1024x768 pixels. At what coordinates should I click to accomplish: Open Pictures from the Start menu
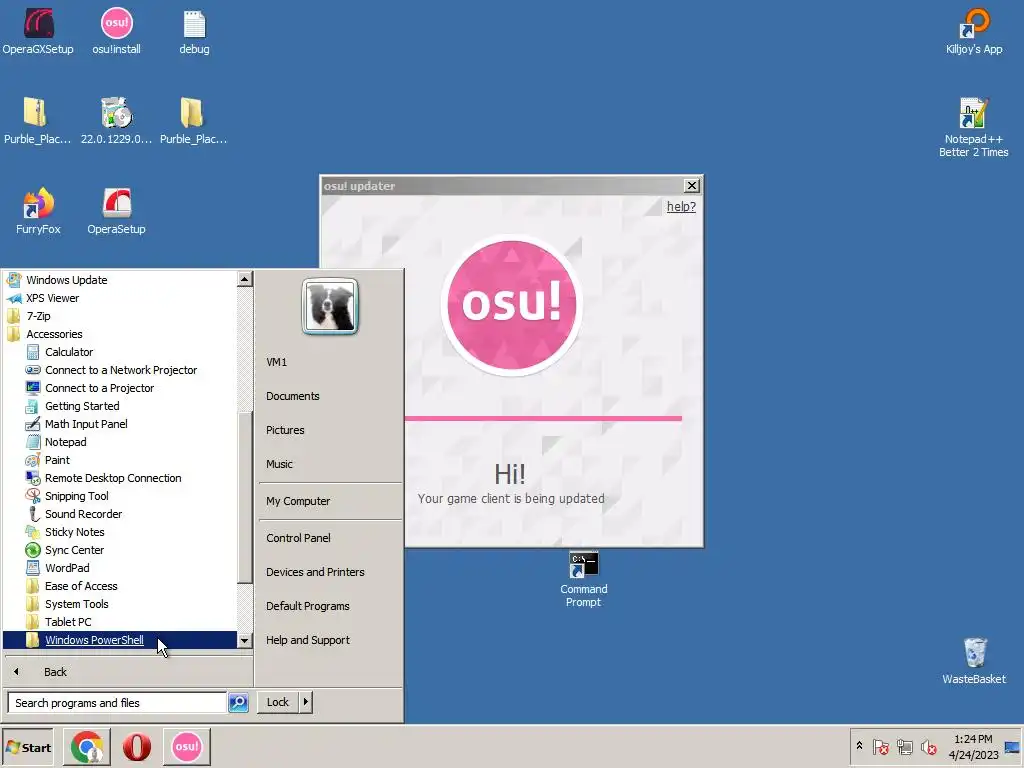point(330,430)
